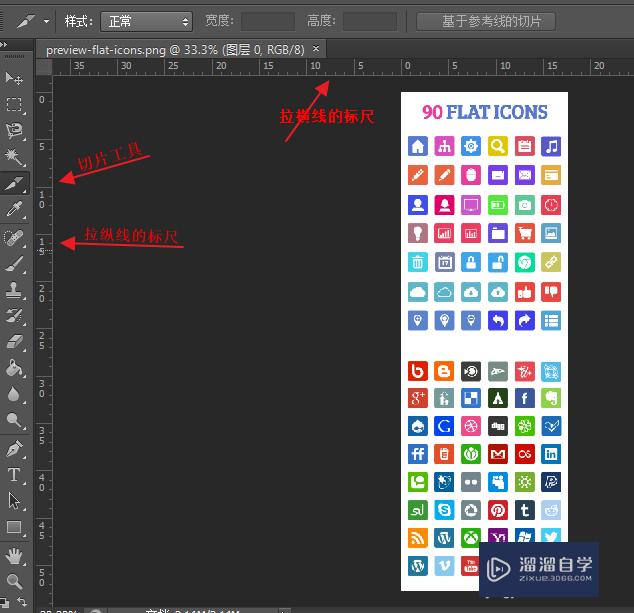Screen dimensions: 634x613
Task: Click the red thumbs-up icon in canvas
Action: click(524, 292)
